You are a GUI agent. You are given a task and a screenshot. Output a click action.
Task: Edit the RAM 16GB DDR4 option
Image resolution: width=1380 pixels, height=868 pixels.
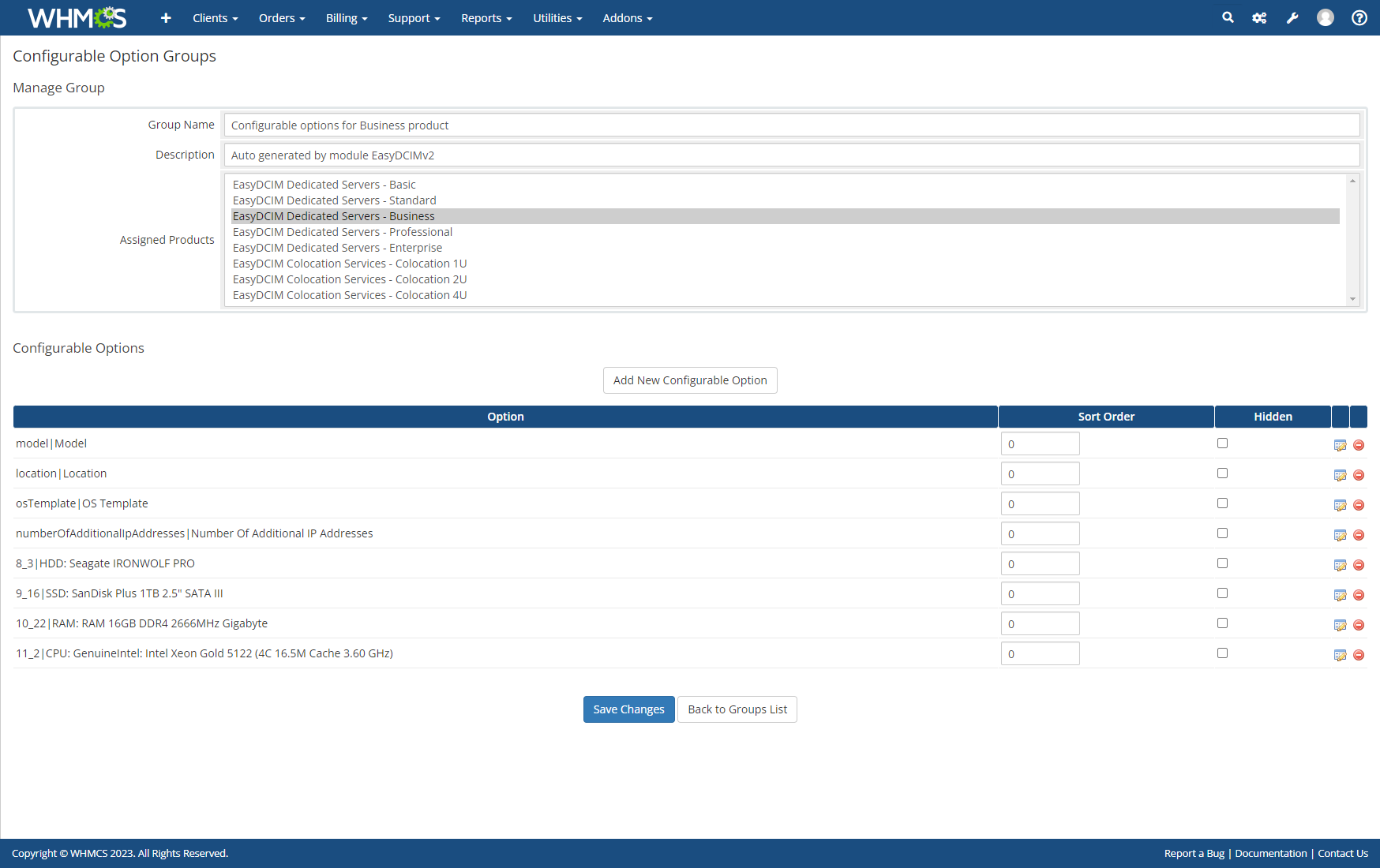coord(1340,625)
